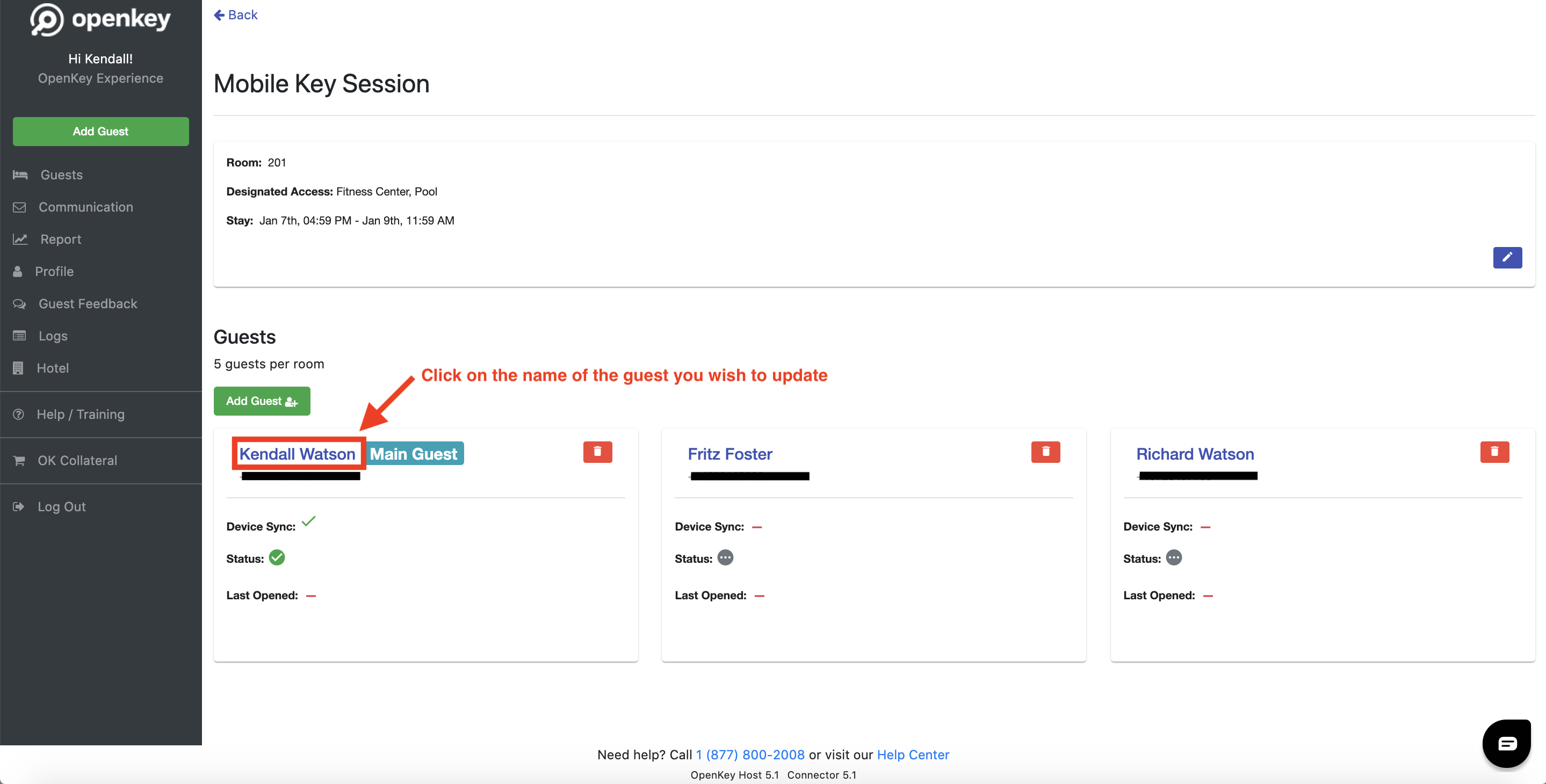Delete the Fritz Foster guest entry
1546x784 pixels.
1045,452
